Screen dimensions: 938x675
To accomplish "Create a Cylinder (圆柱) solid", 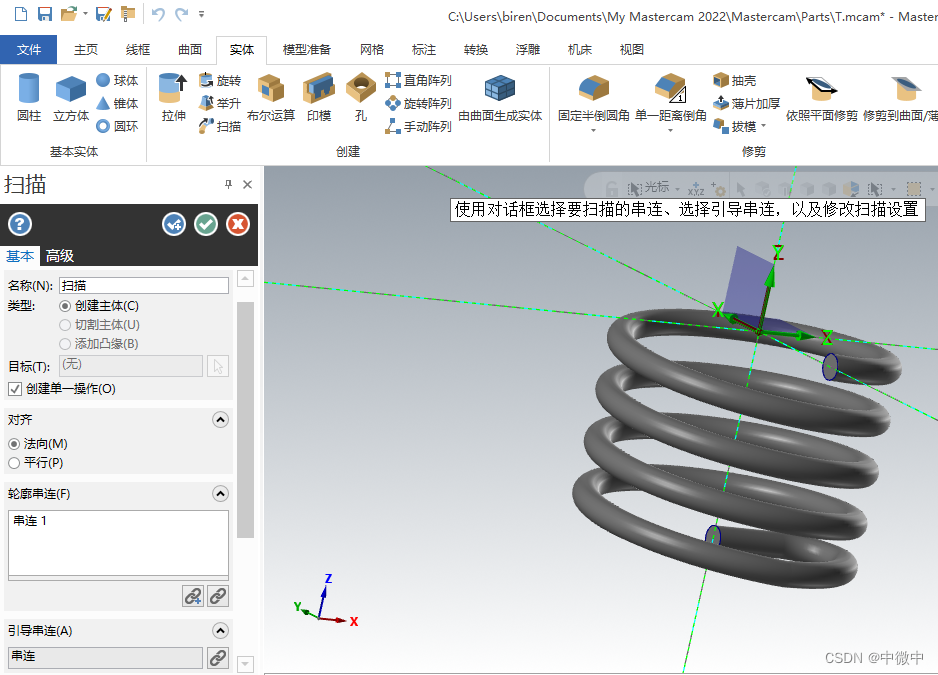I will pyautogui.click(x=29, y=98).
